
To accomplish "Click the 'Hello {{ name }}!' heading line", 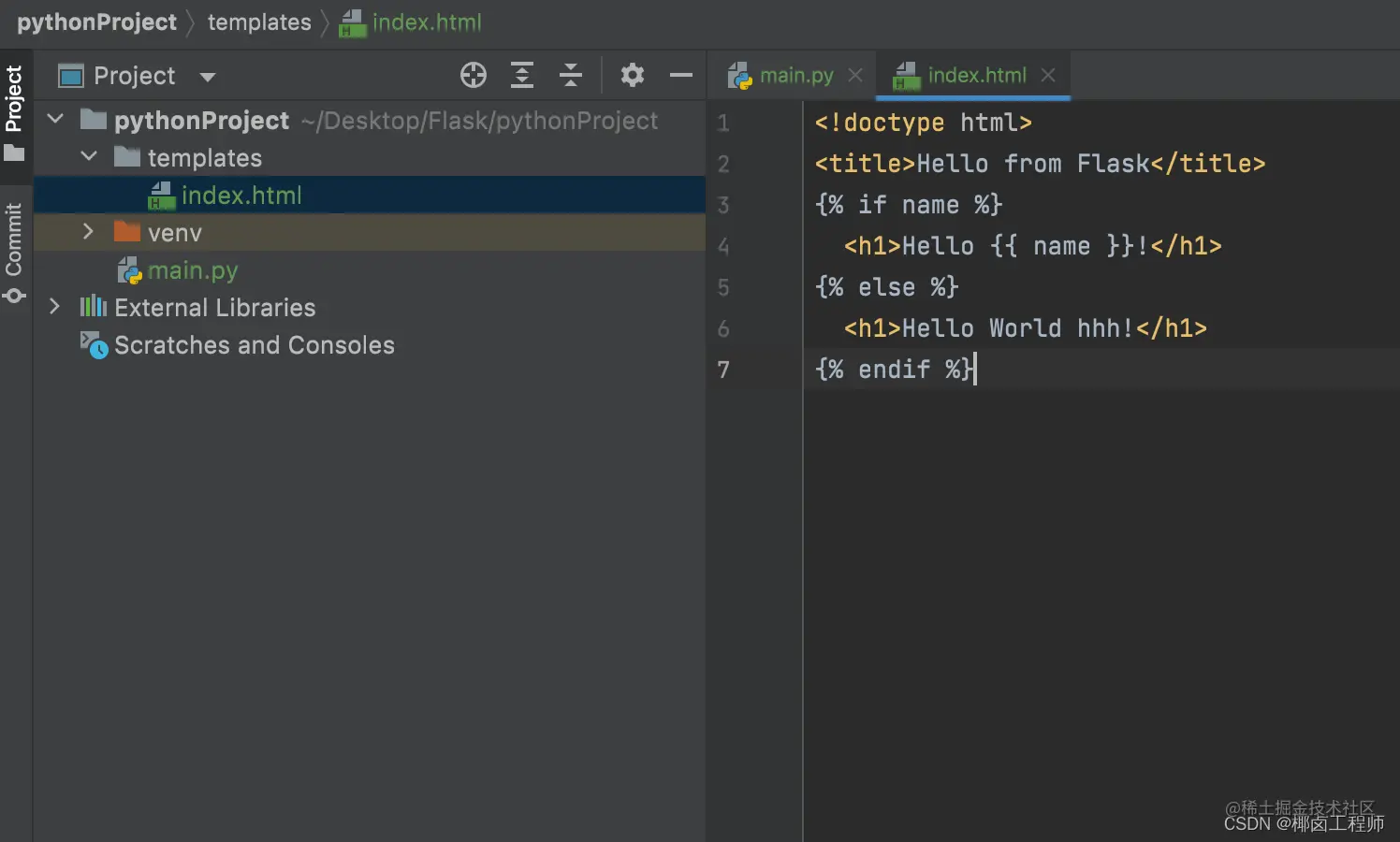I will pyautogui.click(x=1033, y=246).
